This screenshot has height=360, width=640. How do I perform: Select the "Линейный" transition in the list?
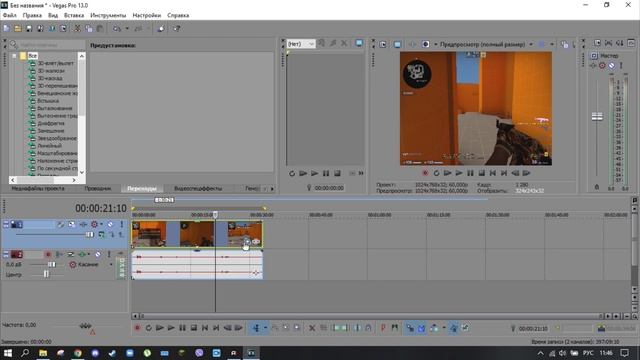49,145
